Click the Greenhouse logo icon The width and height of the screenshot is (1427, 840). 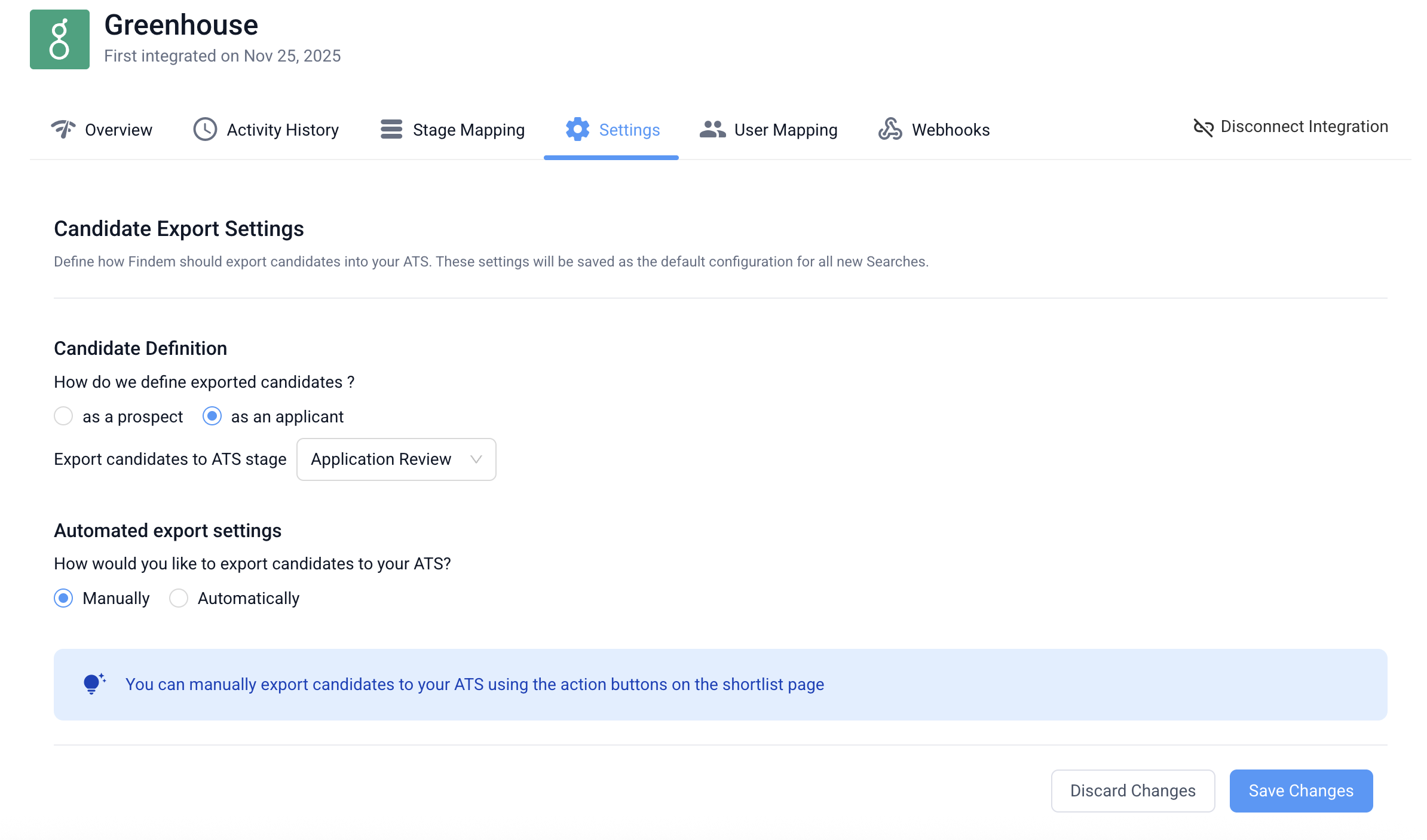click(60, 39)
